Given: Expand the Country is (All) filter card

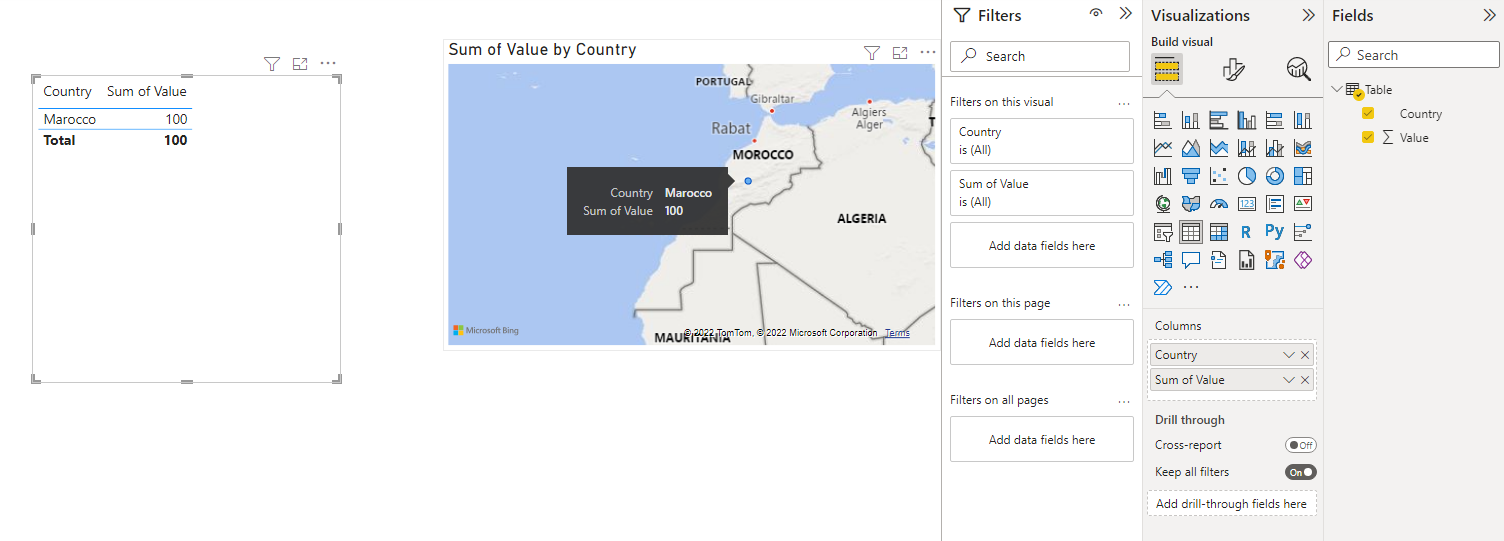Looking at the screenshot, I should 1042,141.
